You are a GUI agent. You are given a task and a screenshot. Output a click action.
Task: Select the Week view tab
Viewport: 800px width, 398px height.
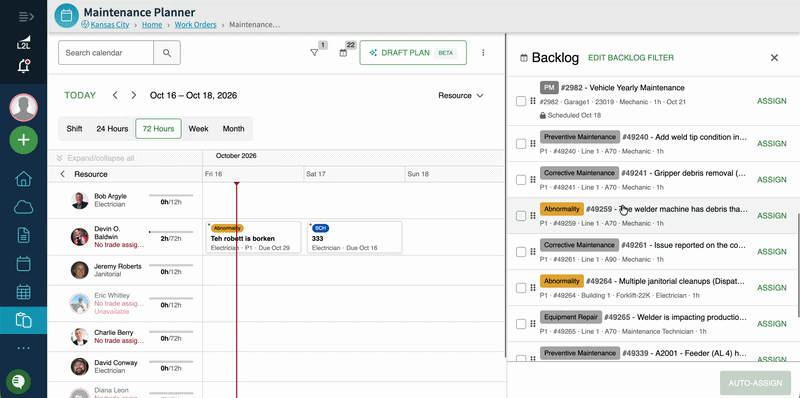click(x=198, y=129)
